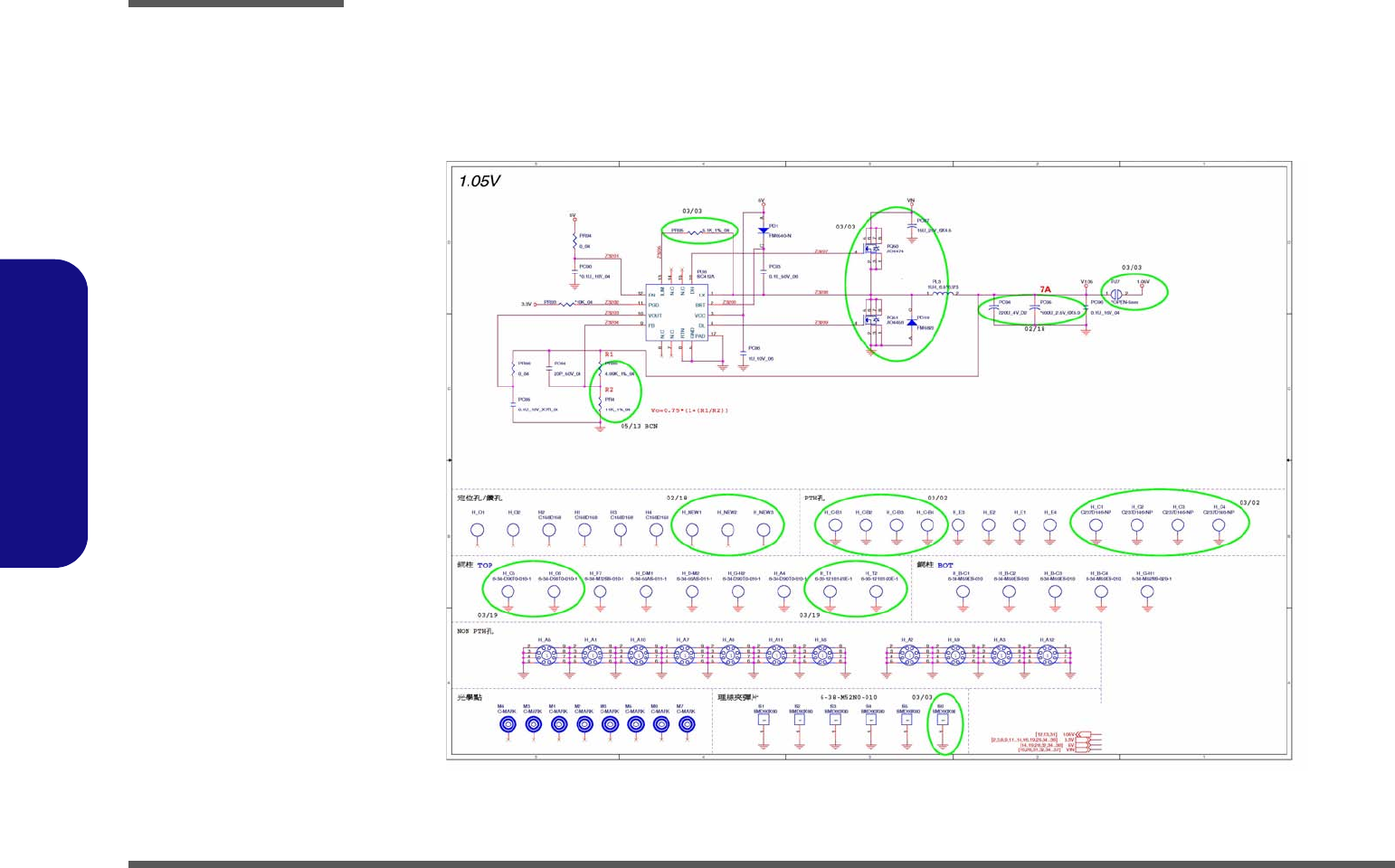The width and height of the screenshot is (1395, 868).
Task: Click the PL3 inductor symbol
Action: (x=941, y=293)
